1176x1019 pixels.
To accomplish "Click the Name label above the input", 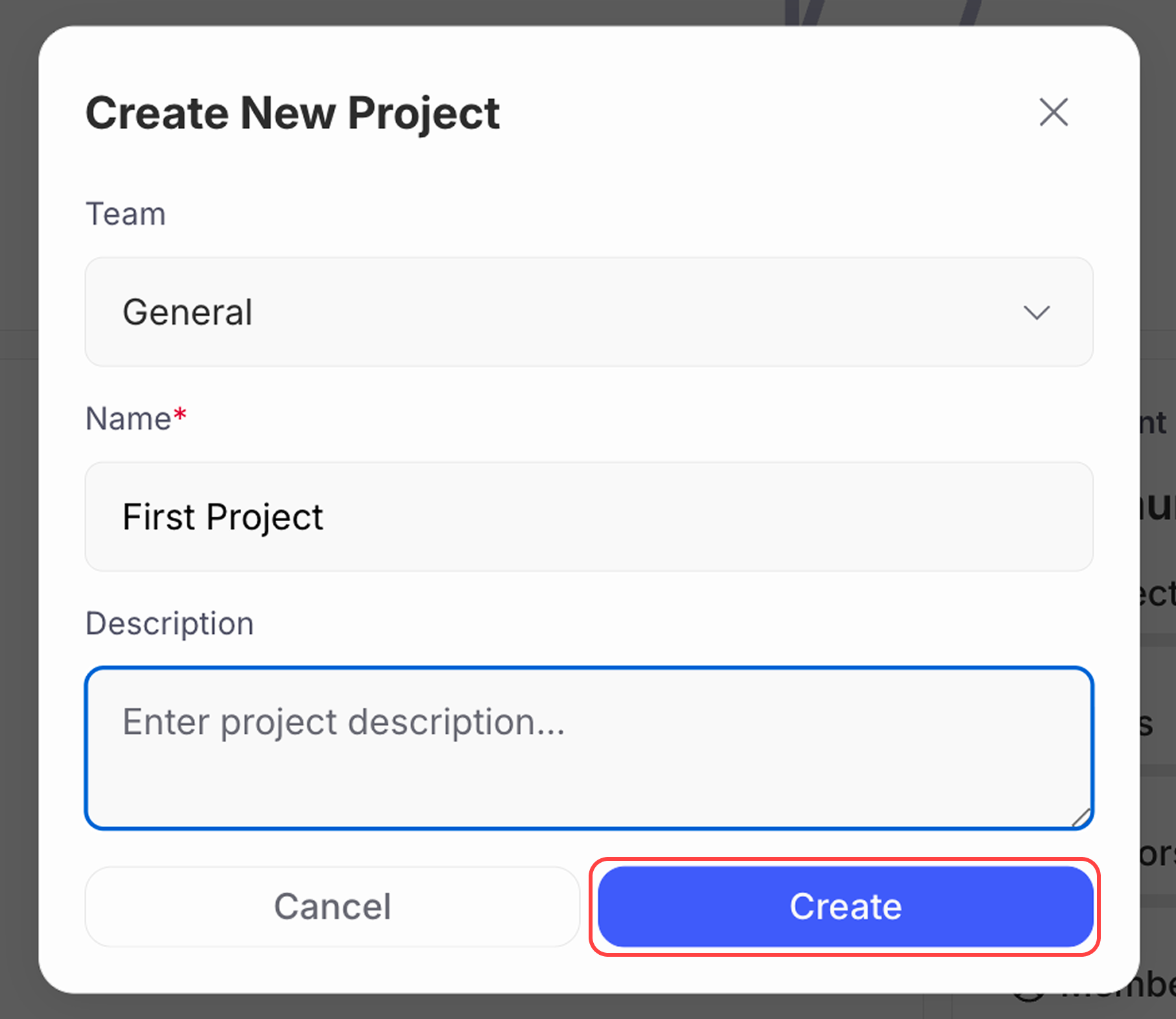I will [x=127, y=417].
